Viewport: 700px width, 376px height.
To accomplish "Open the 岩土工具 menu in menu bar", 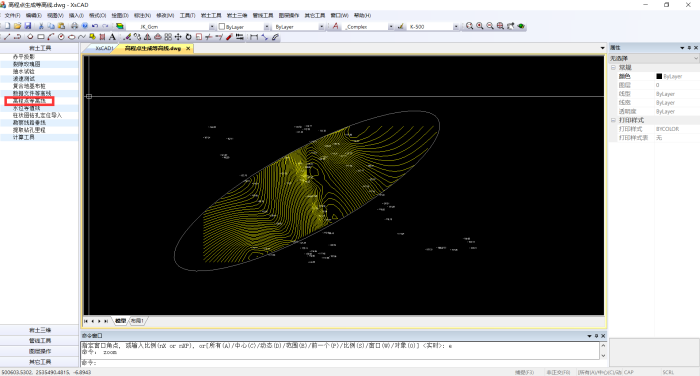I will click(x=211, y=15).
